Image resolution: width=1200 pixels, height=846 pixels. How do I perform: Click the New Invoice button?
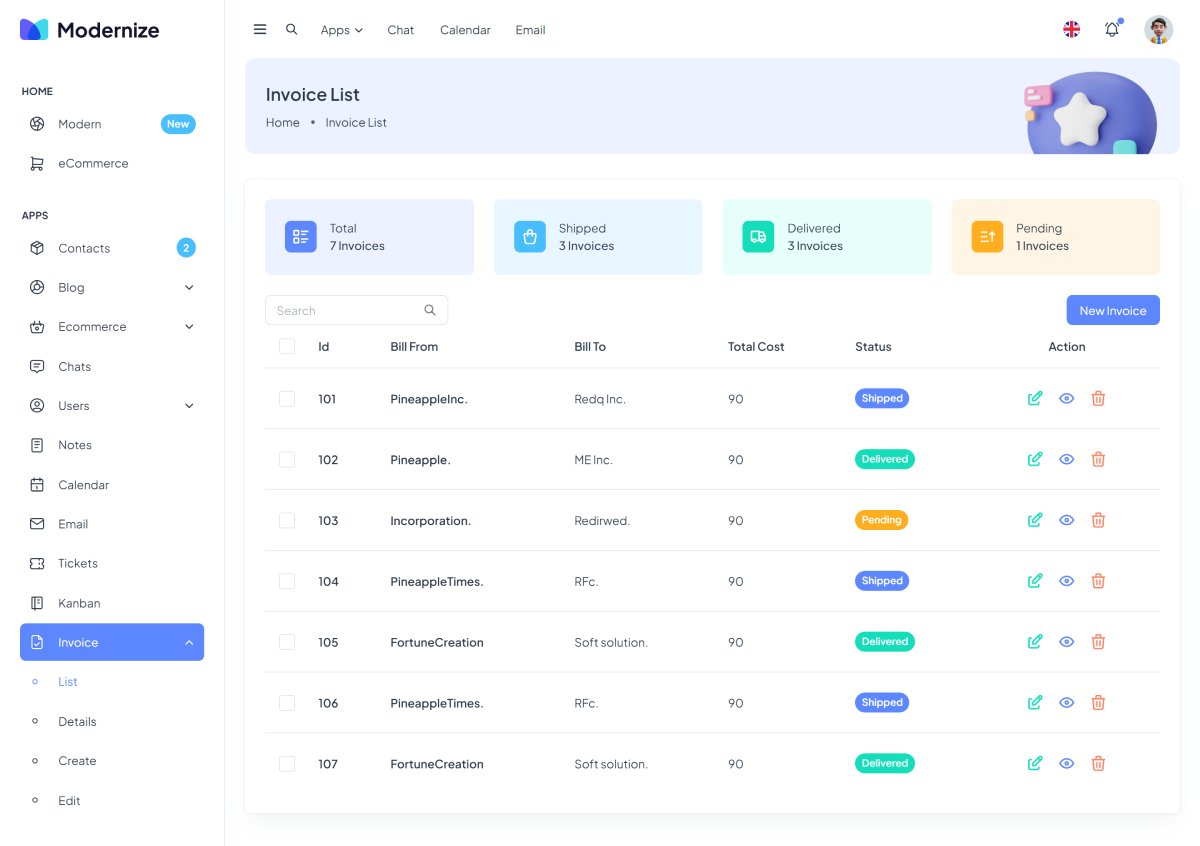(x=1112, y=310)
